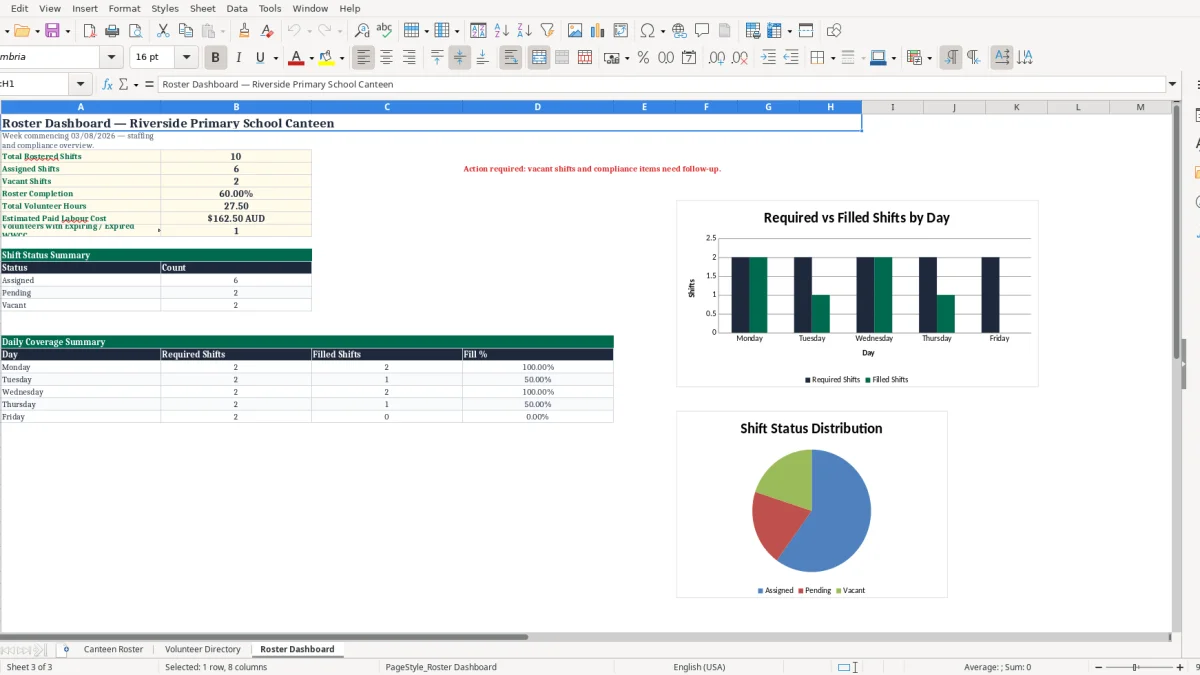Viewport: 1200px width, 675px height.
Task: Open the Tools menu
Action: coord(270,8)
